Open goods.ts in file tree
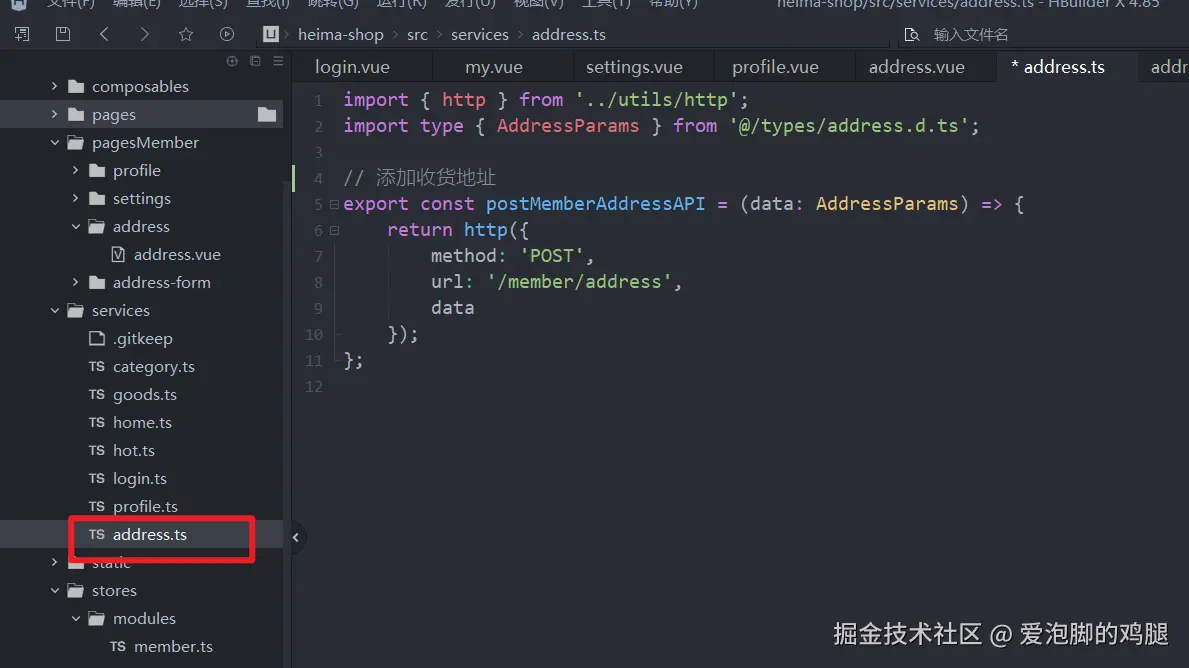 [145, 394]
